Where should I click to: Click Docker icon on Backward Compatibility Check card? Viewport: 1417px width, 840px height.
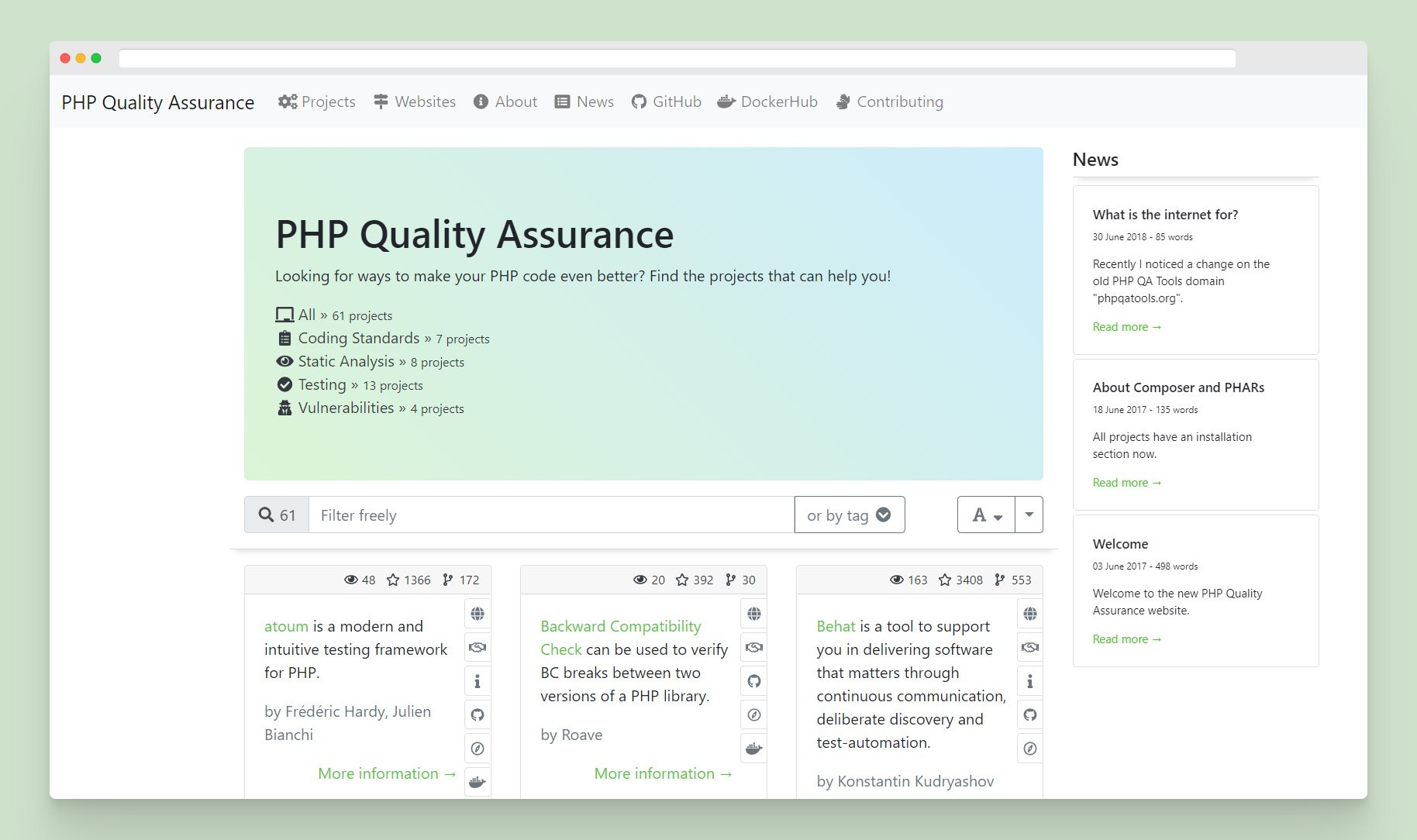click(753, 749)
